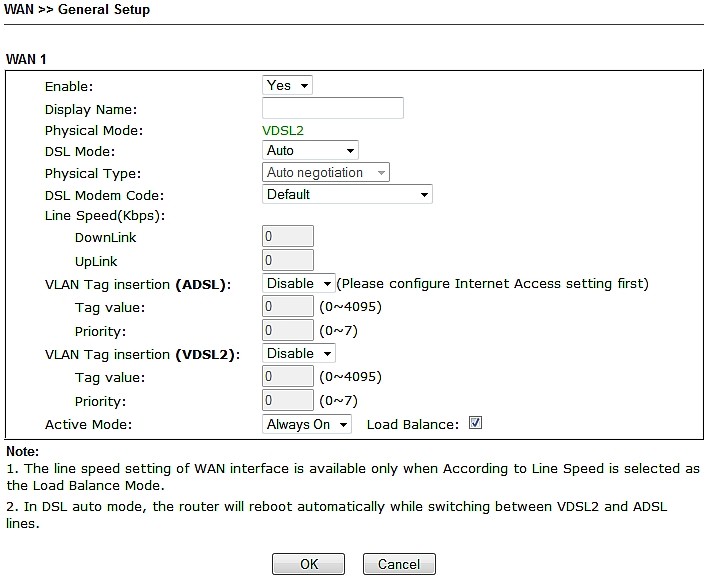Screen dimensions: 708x583
Task: Click the Note heading text
Action: pos(23,451)
